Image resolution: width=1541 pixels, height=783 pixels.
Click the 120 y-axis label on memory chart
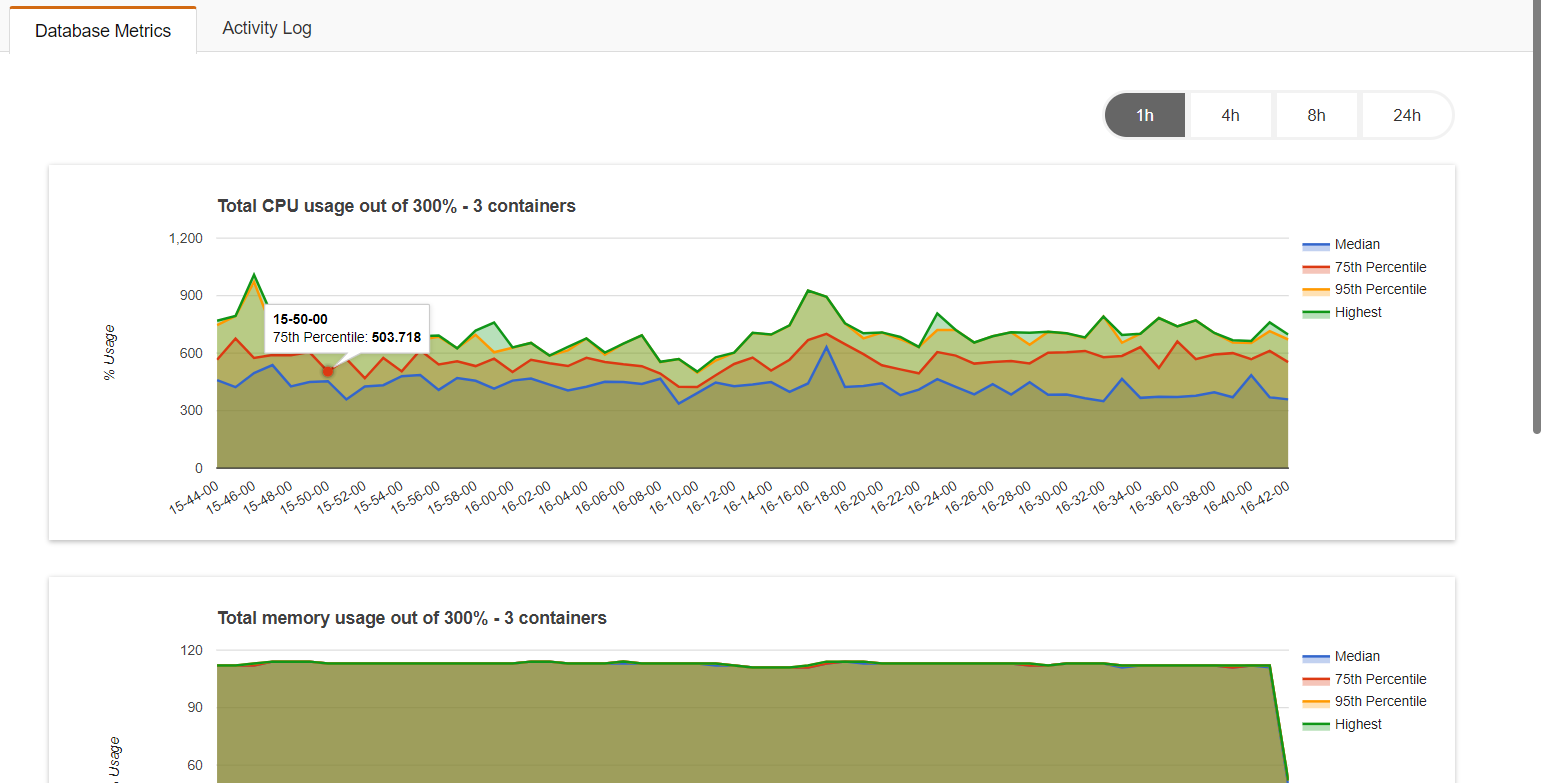tap(191, 650)
